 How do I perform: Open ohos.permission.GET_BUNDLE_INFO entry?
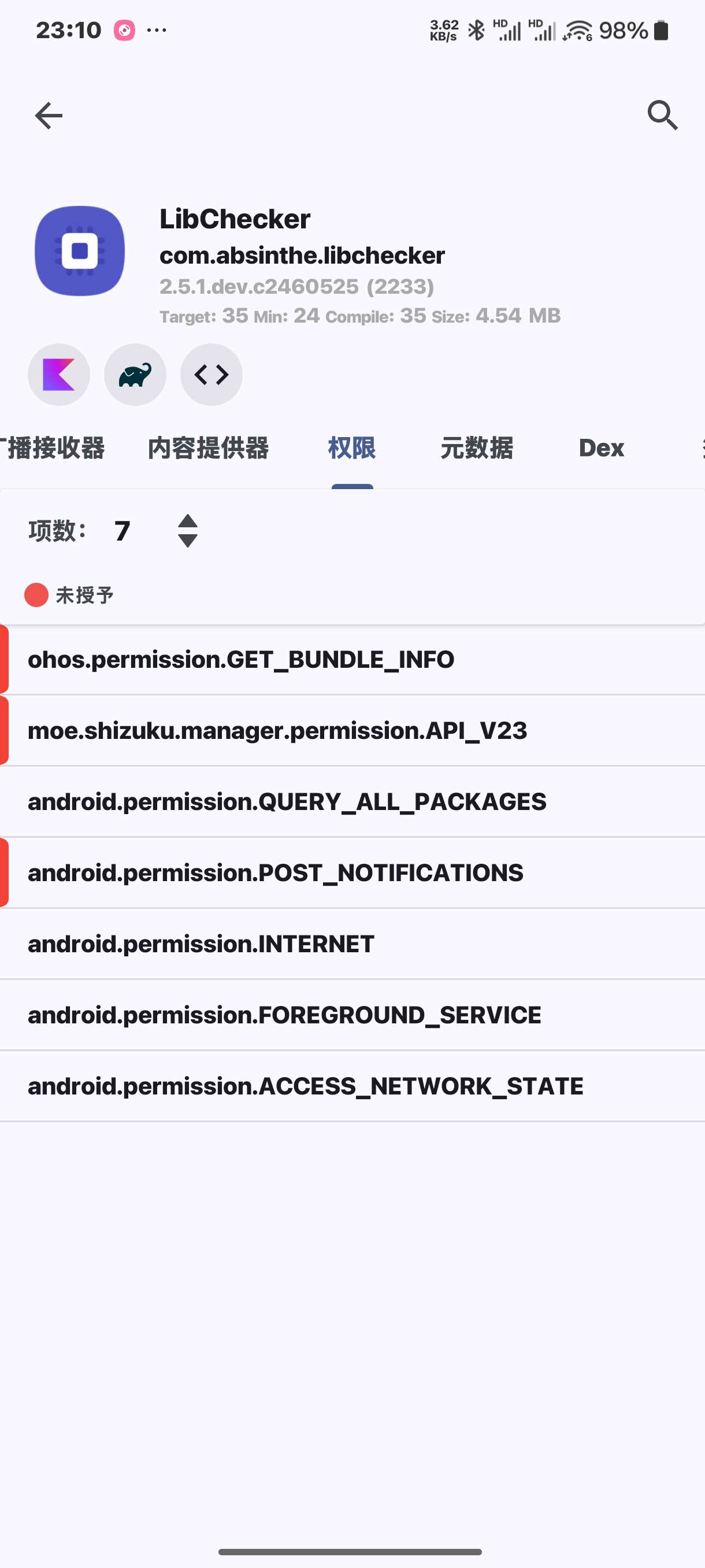(353, 659)
